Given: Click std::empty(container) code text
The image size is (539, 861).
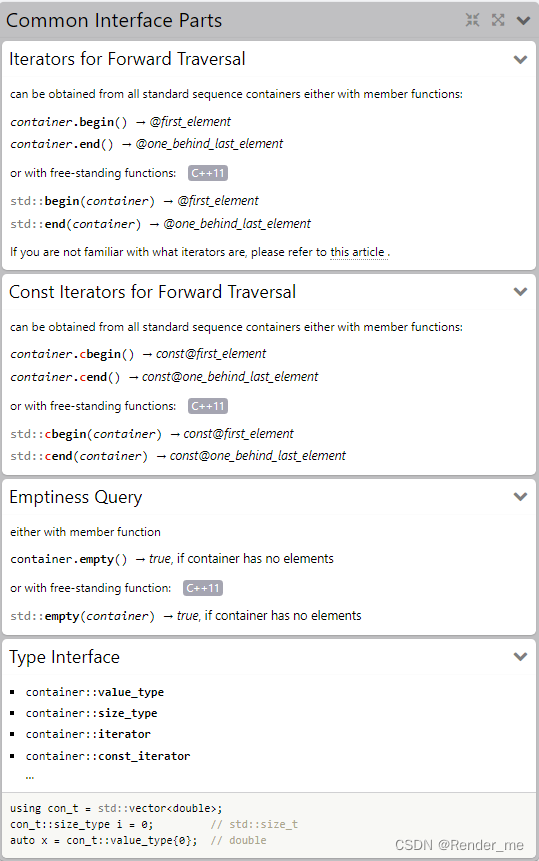Looking at the screenshot, I should coord(82,616).
